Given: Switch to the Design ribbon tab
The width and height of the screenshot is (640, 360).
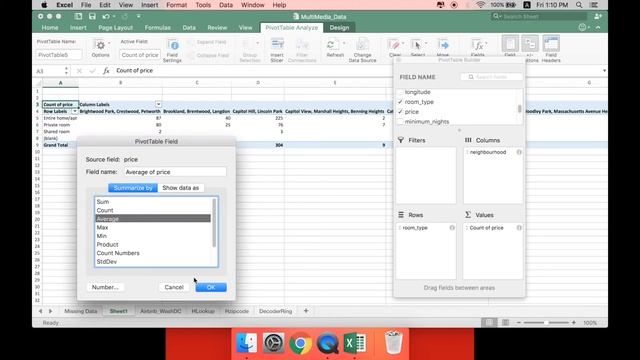Looking at the screenshot, I should (x=339, y=27).
